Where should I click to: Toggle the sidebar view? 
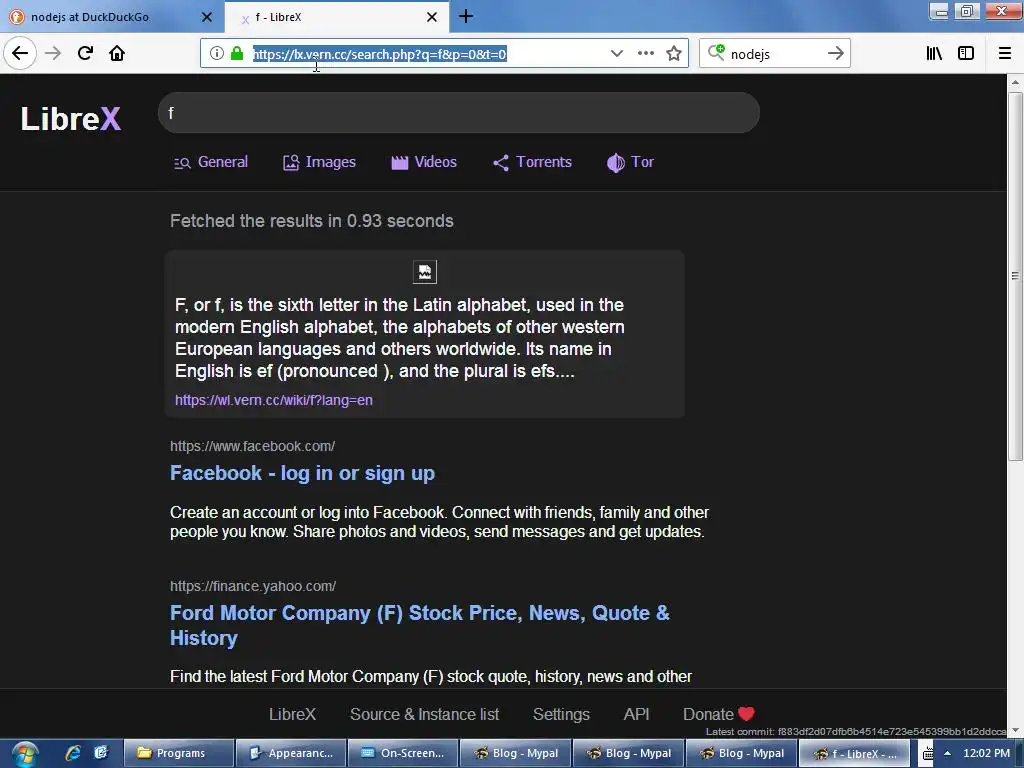tap(966, 54)
